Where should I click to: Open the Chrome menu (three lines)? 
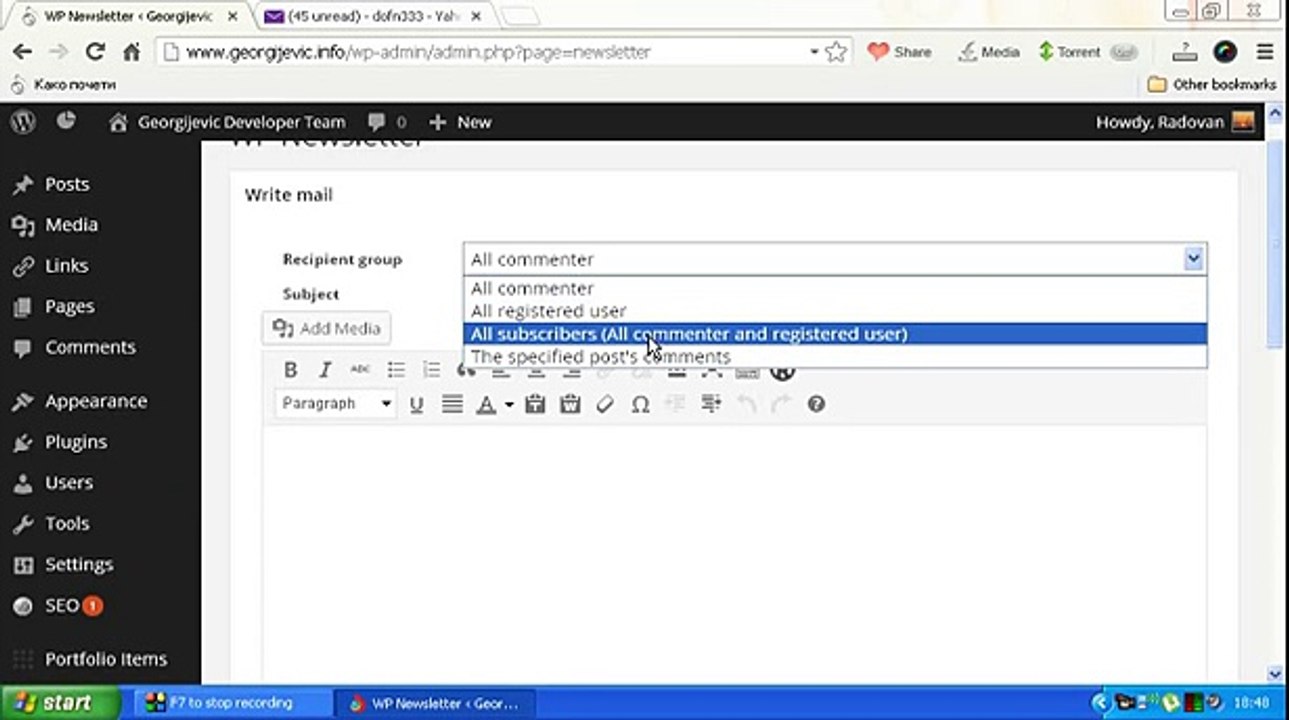tap(1265, 52)
